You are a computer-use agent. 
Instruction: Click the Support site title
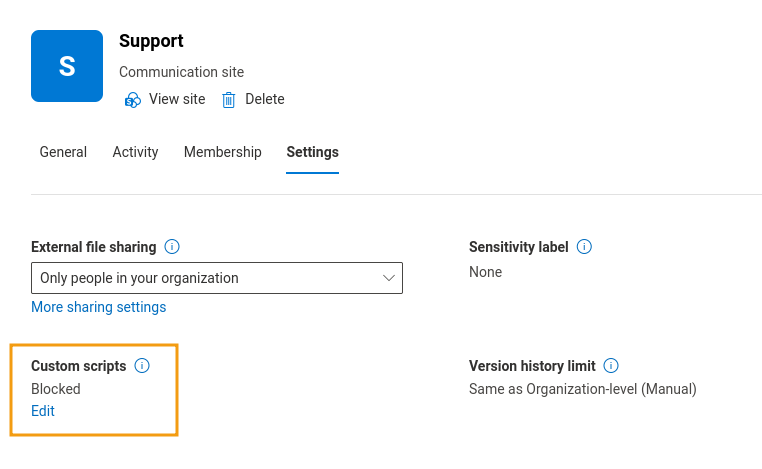click(151, 41)
